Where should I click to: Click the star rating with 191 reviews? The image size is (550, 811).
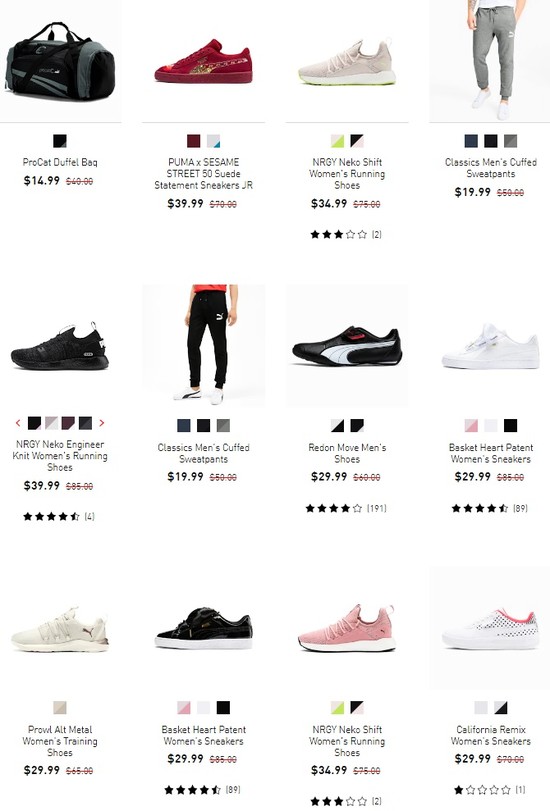pos(346,508)
